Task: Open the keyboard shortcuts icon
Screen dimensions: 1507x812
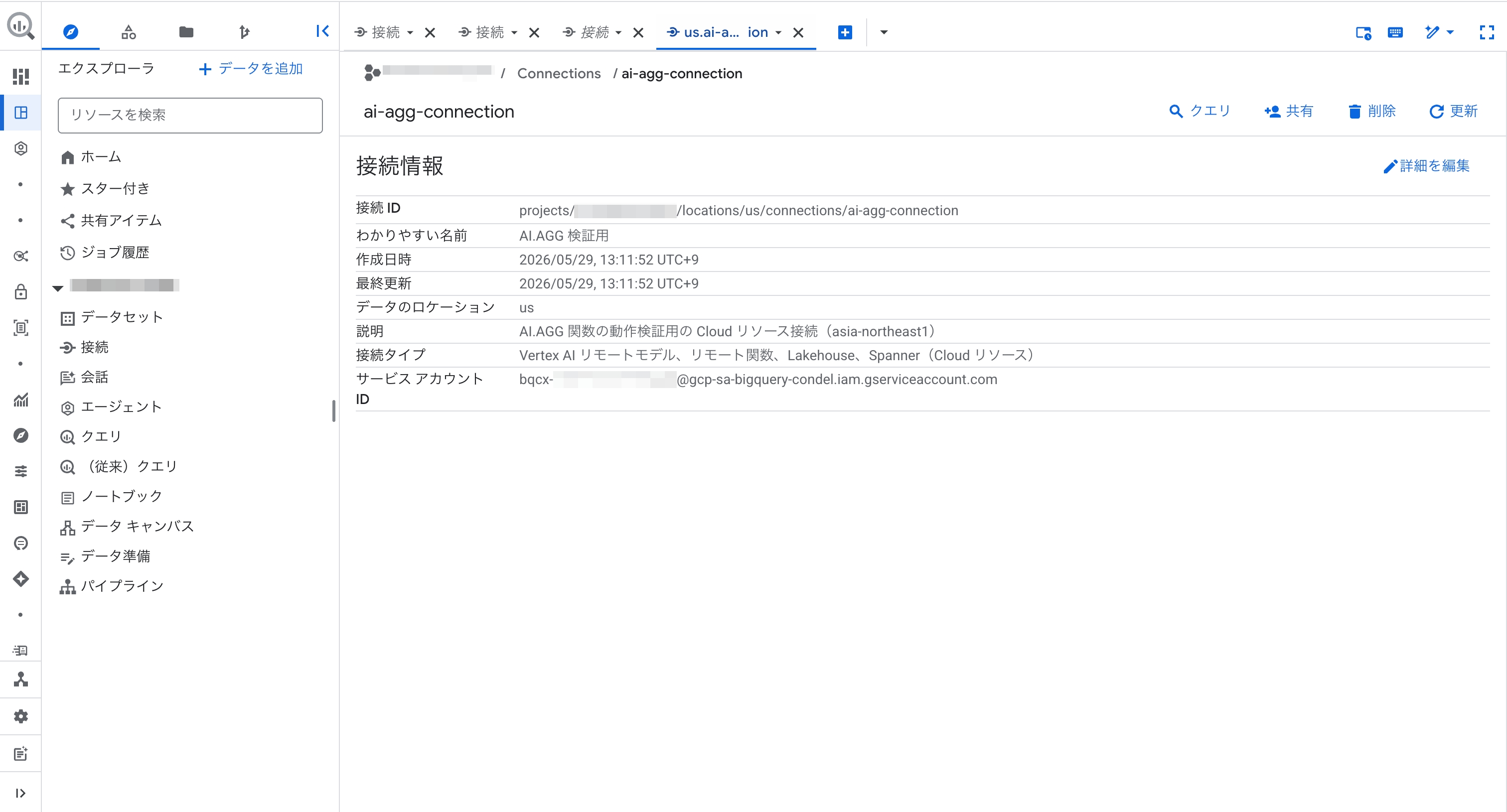Action: [x=1395, y=32]
